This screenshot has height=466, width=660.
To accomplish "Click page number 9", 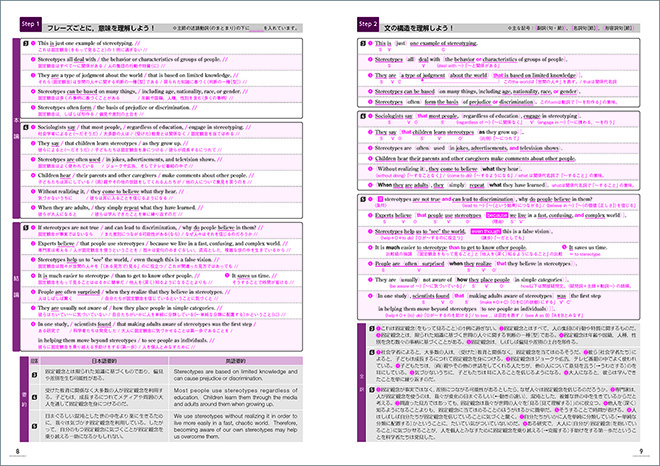I will coord(641,451).
